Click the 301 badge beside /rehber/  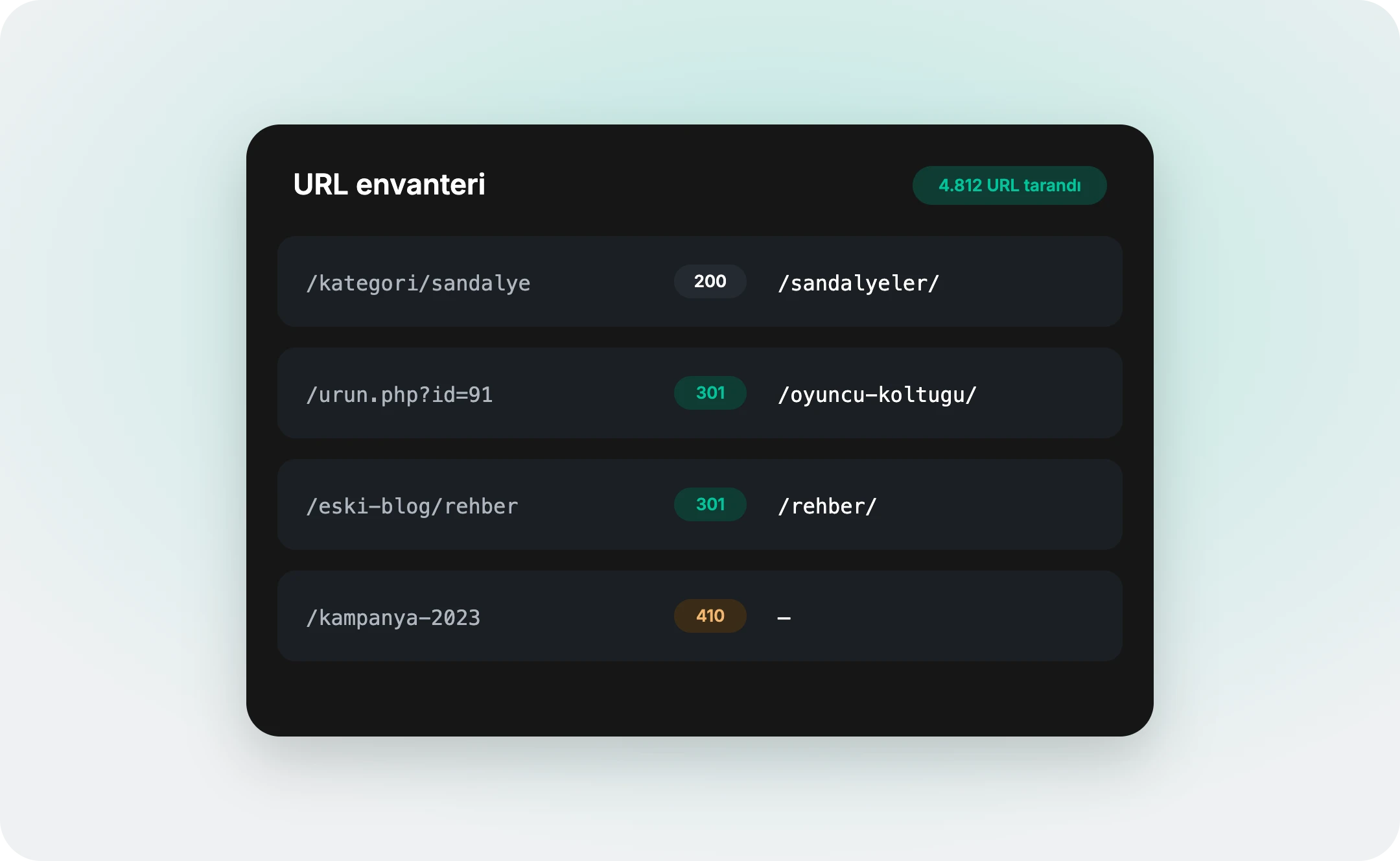point(710,504)
